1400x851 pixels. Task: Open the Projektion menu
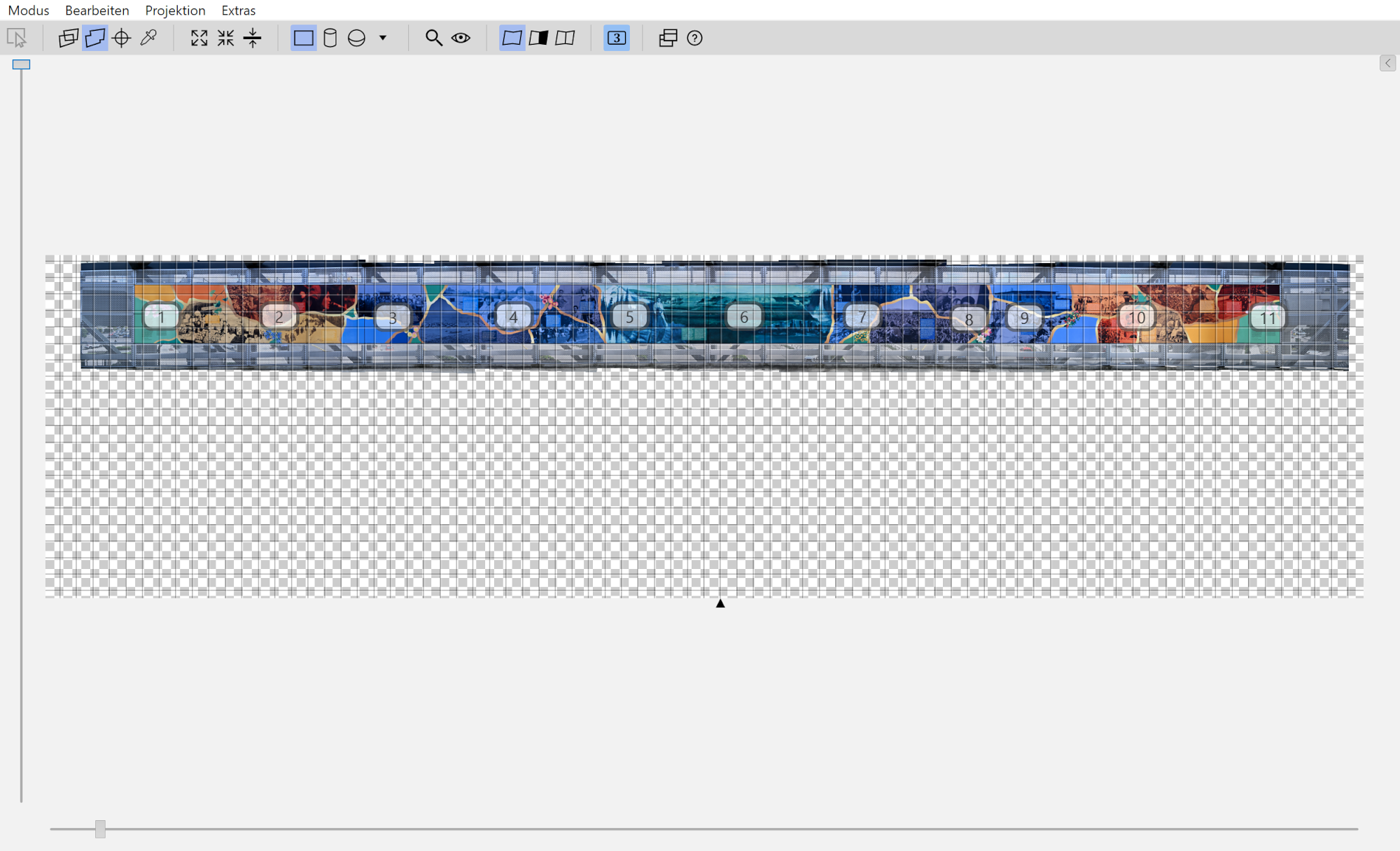(x=175, y=10)
